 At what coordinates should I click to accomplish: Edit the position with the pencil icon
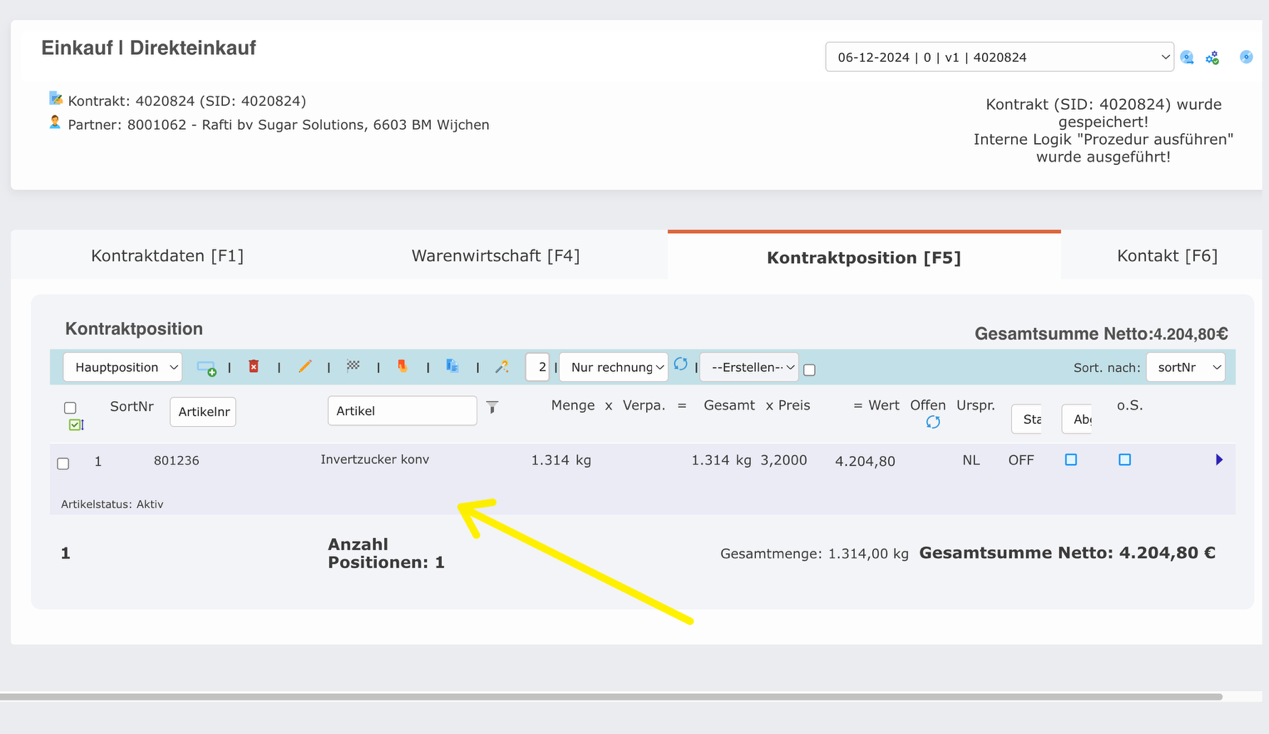[306, 367]
